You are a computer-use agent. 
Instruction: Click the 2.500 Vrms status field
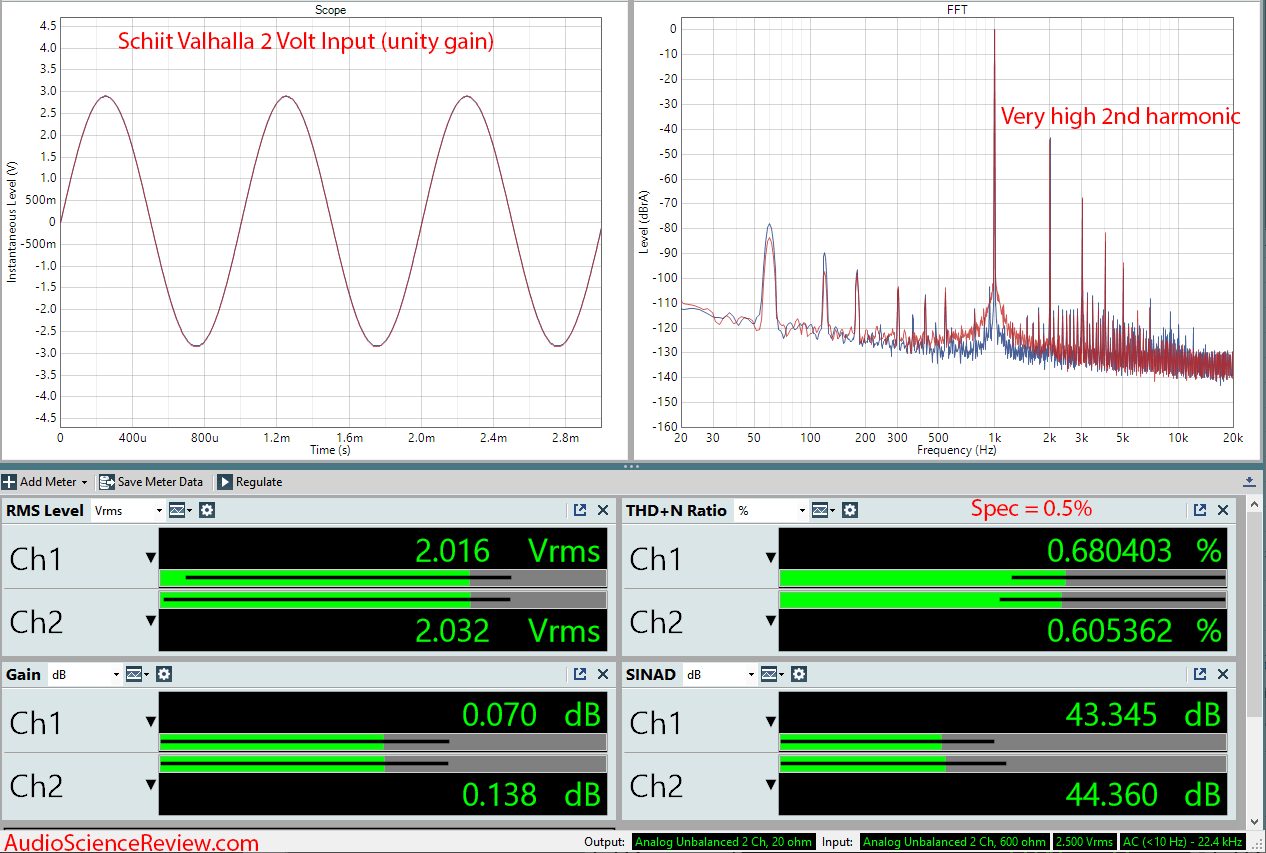tap(1085, 842)
